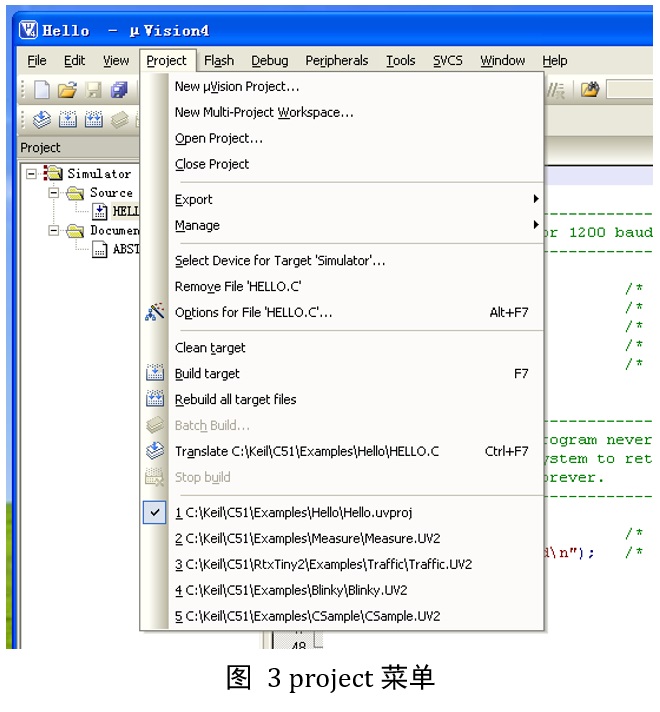
Task: Click the find-in-files icon right of menu
Action: (x=590, y=89)
